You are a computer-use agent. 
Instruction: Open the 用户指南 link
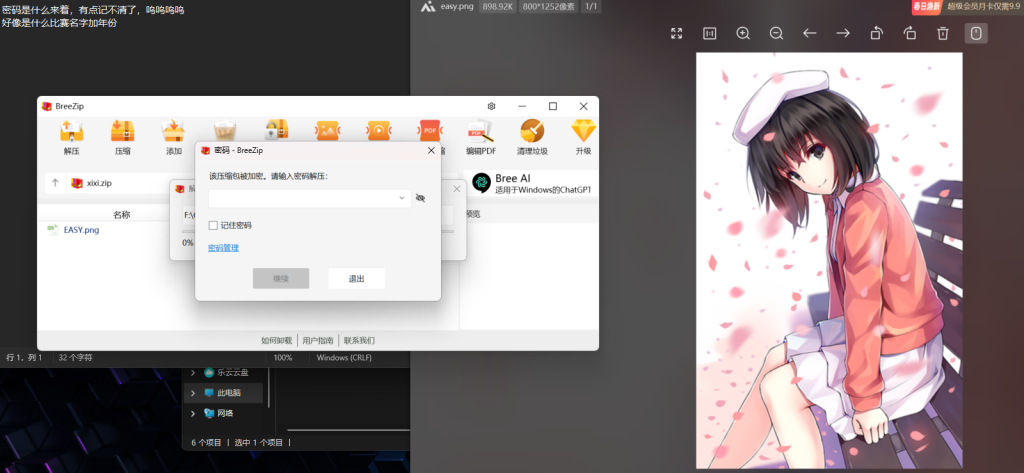click(x=318, y=340)
